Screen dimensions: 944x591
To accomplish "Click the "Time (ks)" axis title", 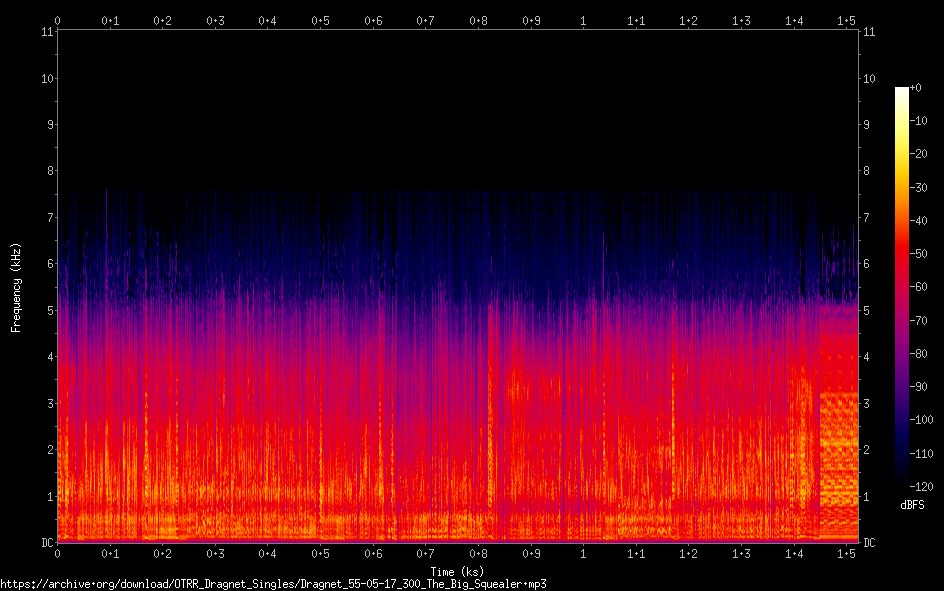I will point(458,571).
